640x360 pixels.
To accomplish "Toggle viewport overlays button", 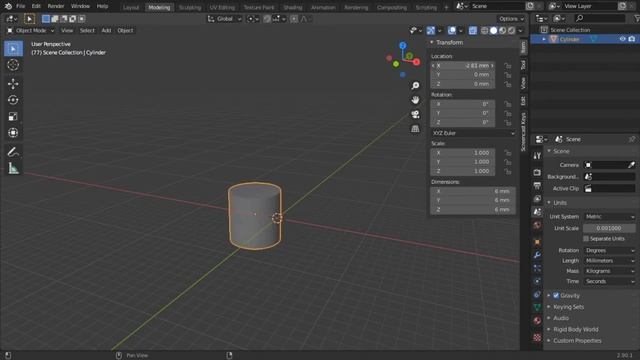I will click(x=452, y=30).
